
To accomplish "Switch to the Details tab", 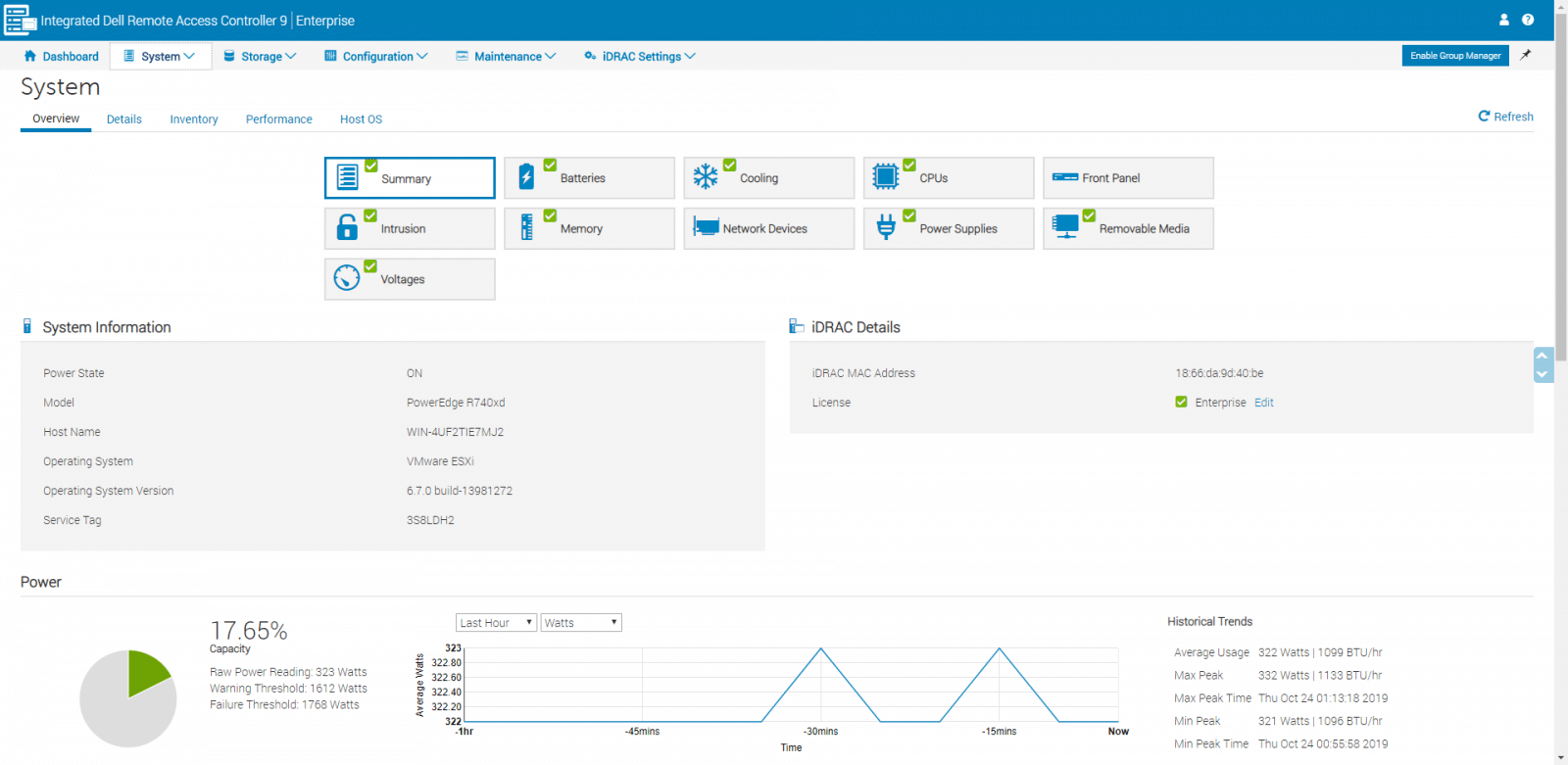I will tap(124, 119).
